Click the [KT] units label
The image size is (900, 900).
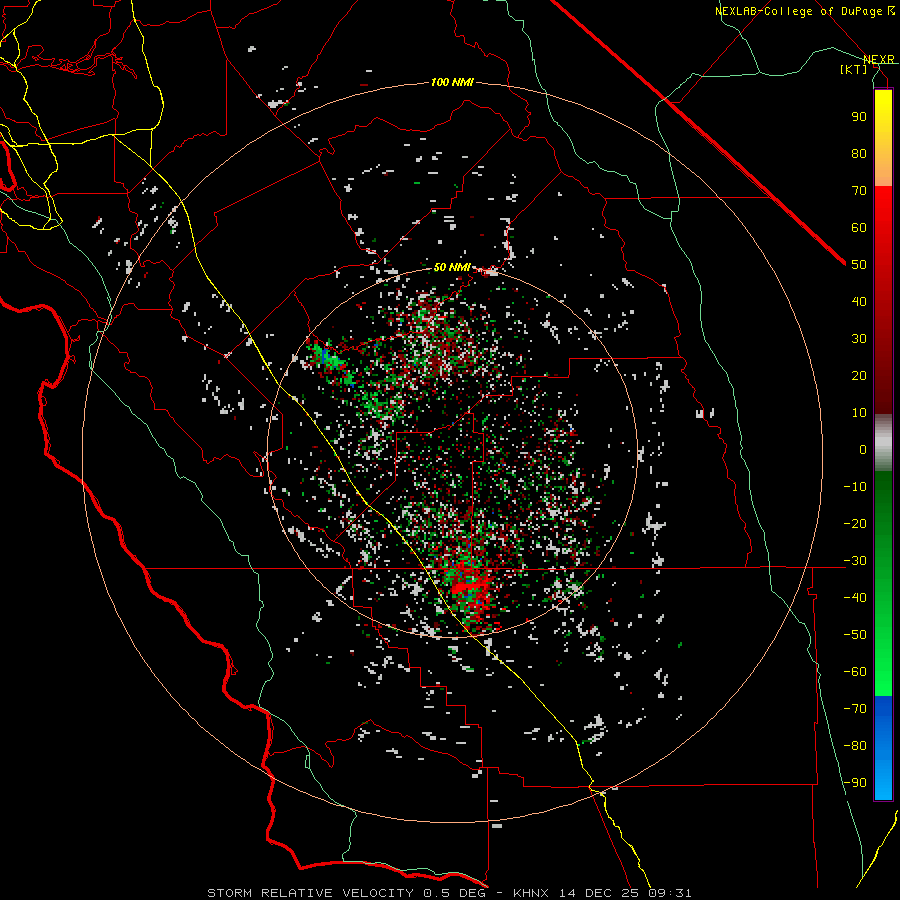[x=854, y=69]
